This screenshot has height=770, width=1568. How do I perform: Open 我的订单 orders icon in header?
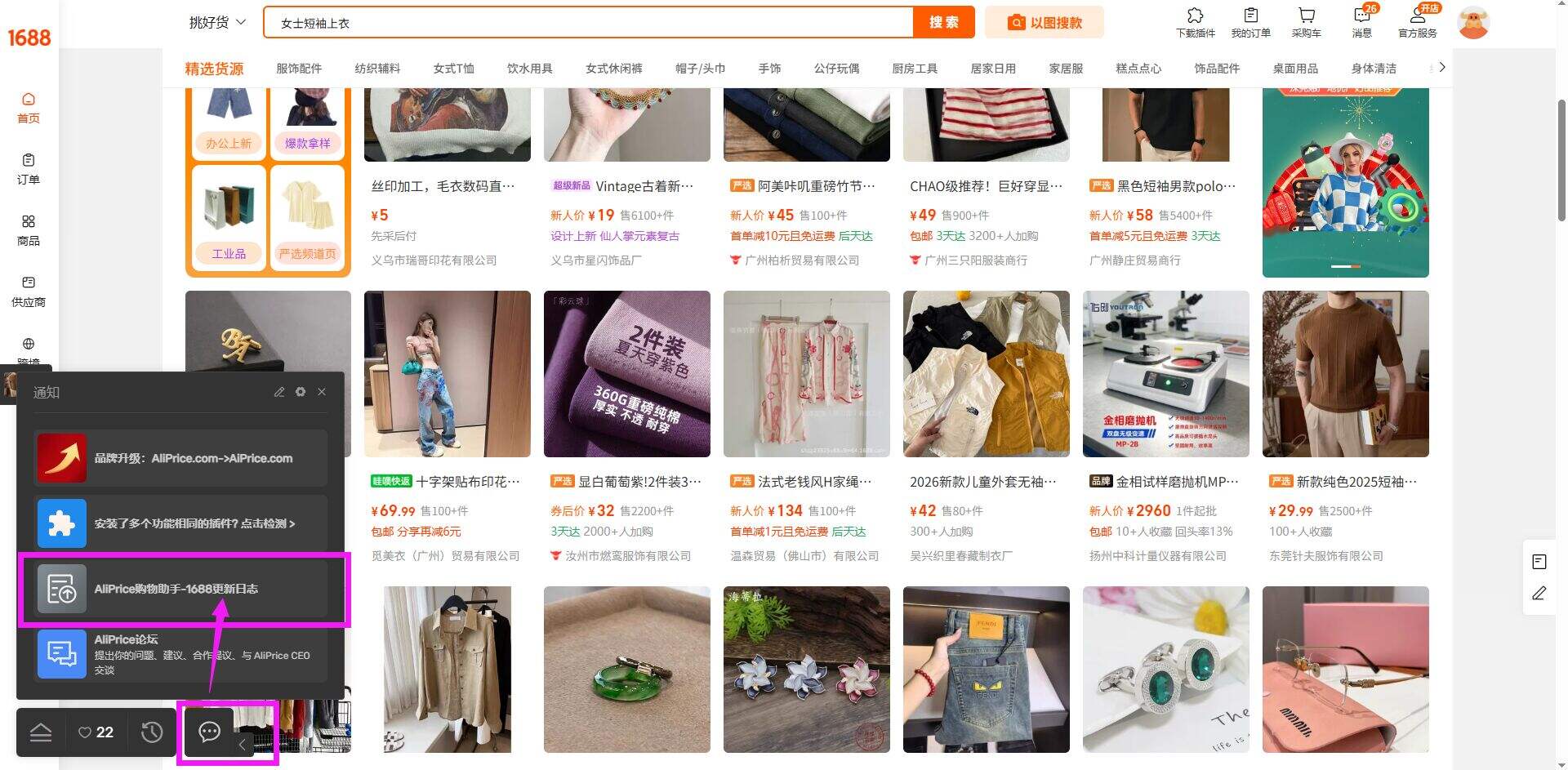tap(1250, 23)
